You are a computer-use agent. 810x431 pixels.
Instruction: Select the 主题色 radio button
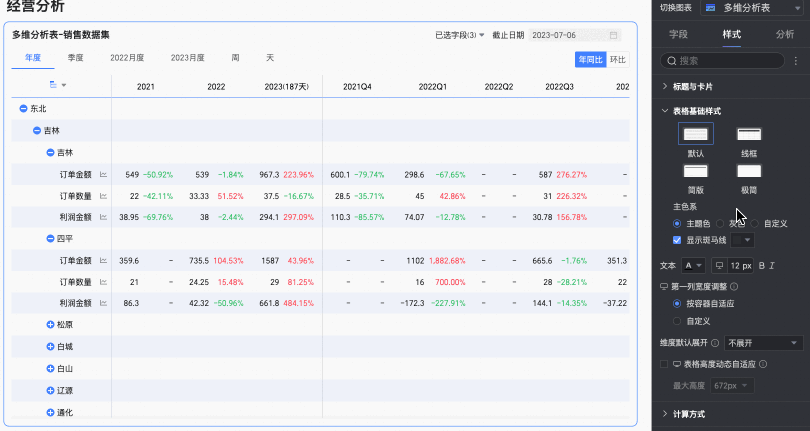tap(677, 223)
